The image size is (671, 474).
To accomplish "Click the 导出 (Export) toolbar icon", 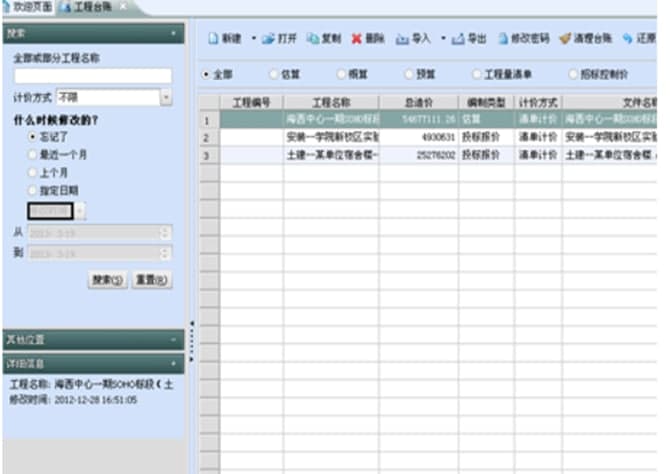I will pos(458,39).
